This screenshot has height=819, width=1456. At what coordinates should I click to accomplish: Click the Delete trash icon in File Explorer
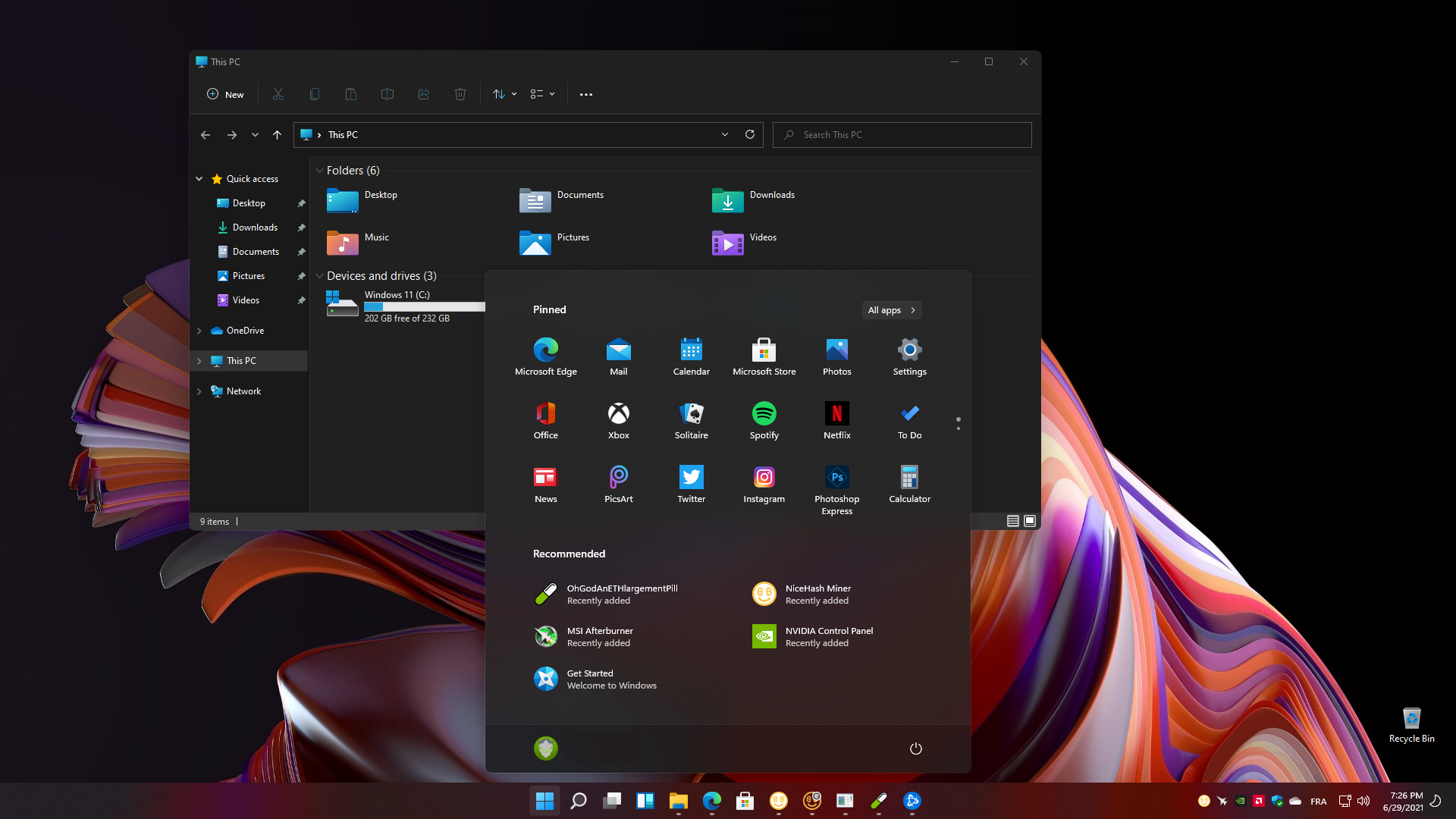point(460,94)
